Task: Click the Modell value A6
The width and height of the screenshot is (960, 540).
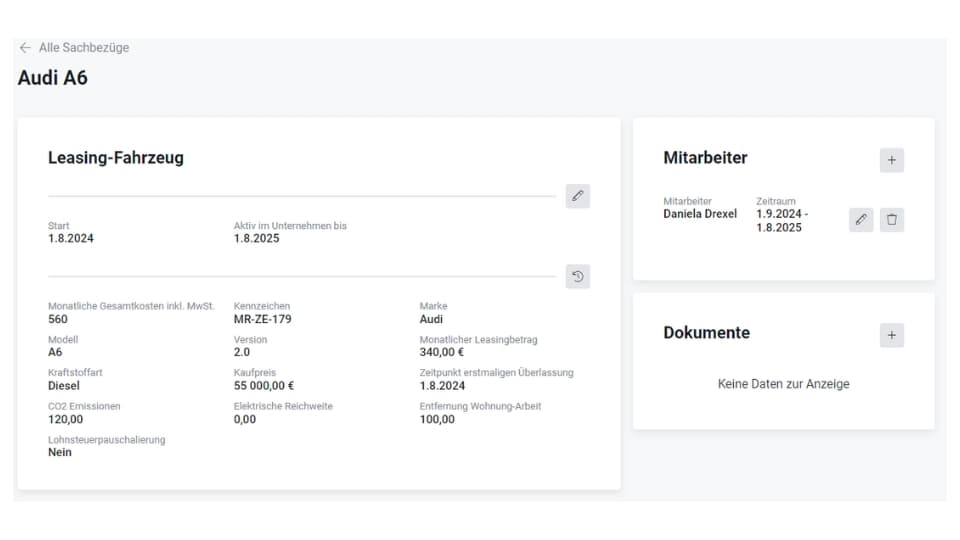Action: [55, 352]
